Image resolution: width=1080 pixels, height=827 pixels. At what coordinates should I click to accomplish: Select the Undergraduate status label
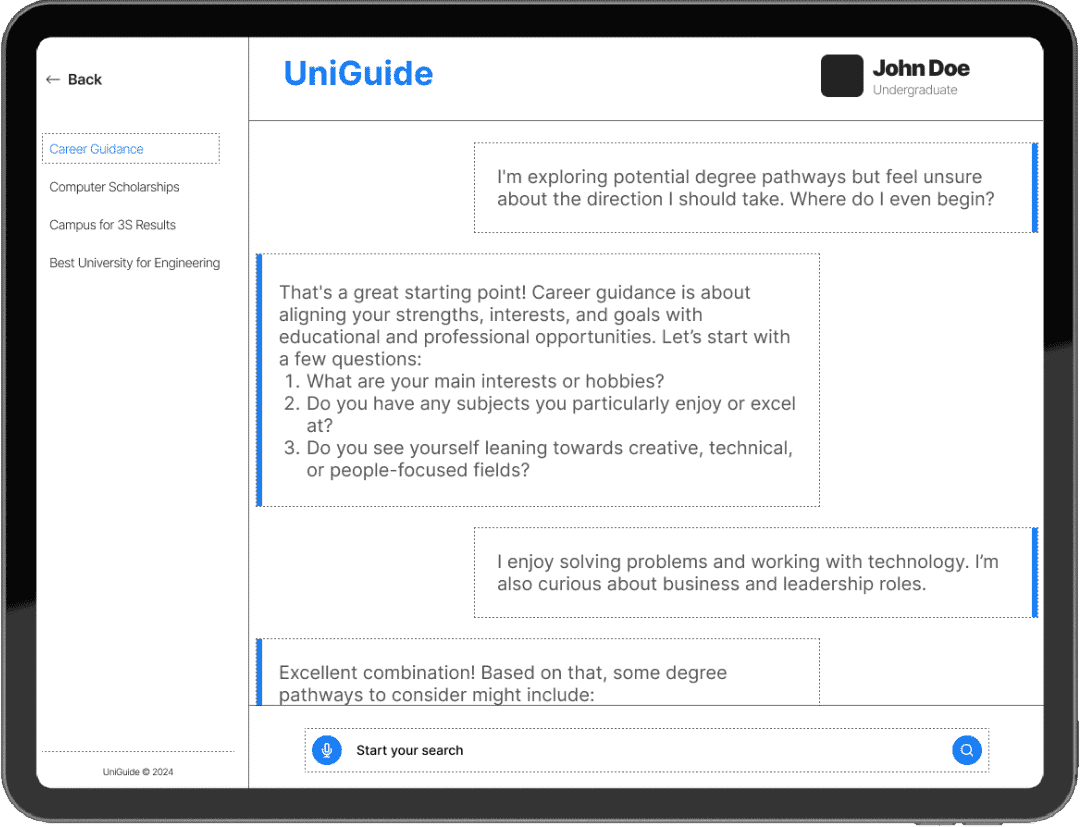pyautogui.click(x=913, y=88)
